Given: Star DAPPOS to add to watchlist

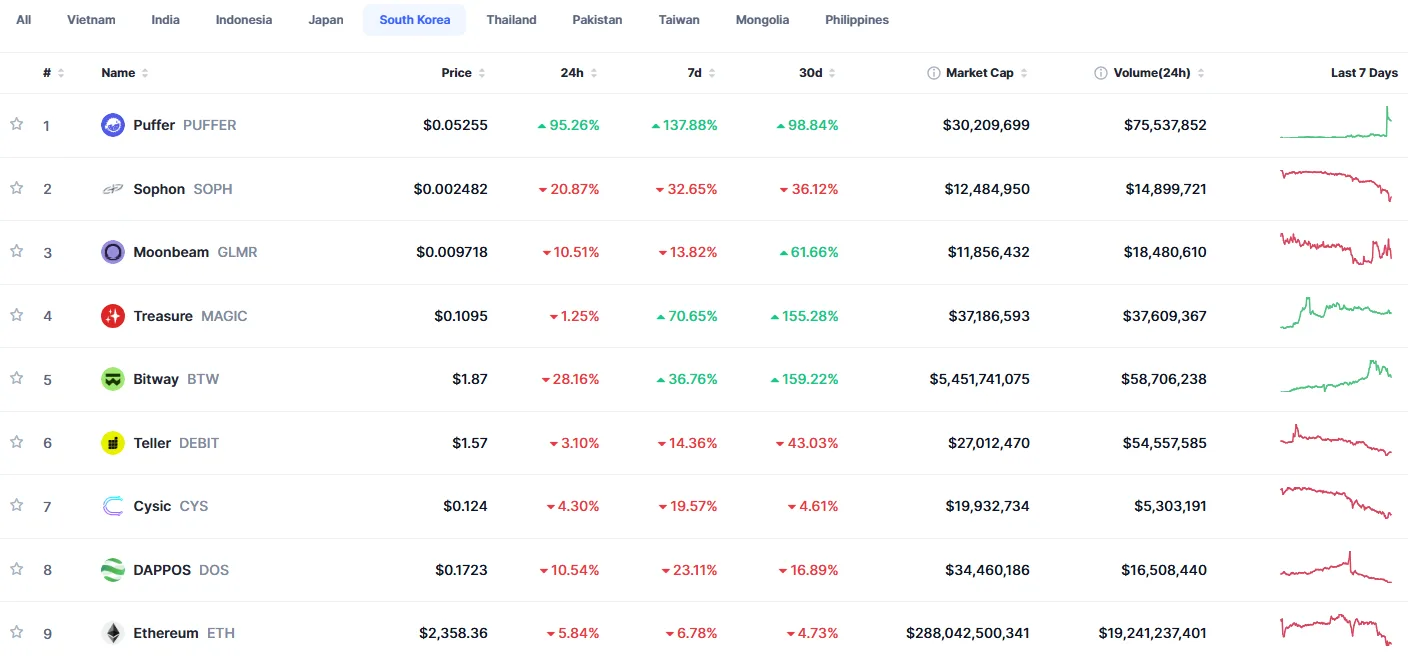Looking at the screenshot, I should click(16, 569).
